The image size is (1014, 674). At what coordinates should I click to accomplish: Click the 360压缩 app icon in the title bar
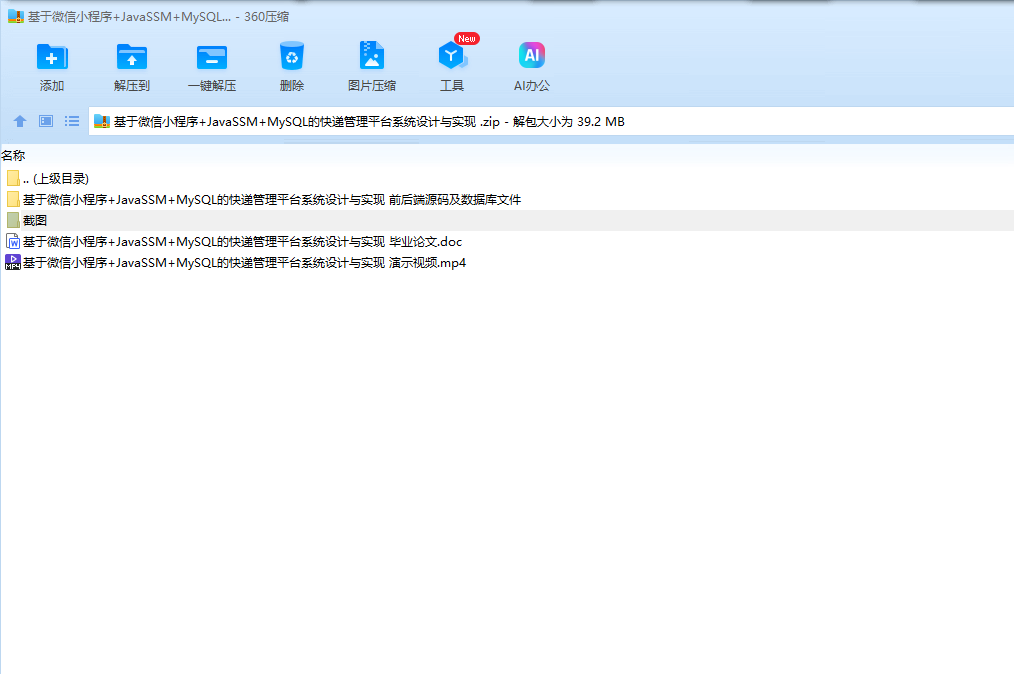(16, 16)
